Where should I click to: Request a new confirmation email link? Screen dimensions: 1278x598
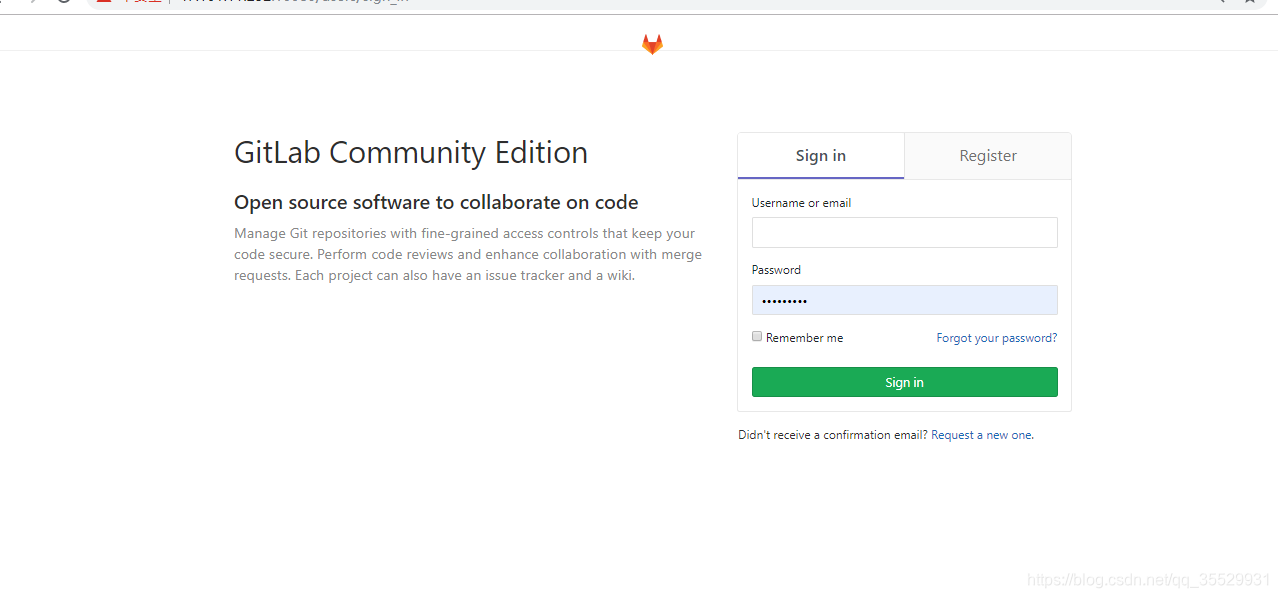point(981,435)
